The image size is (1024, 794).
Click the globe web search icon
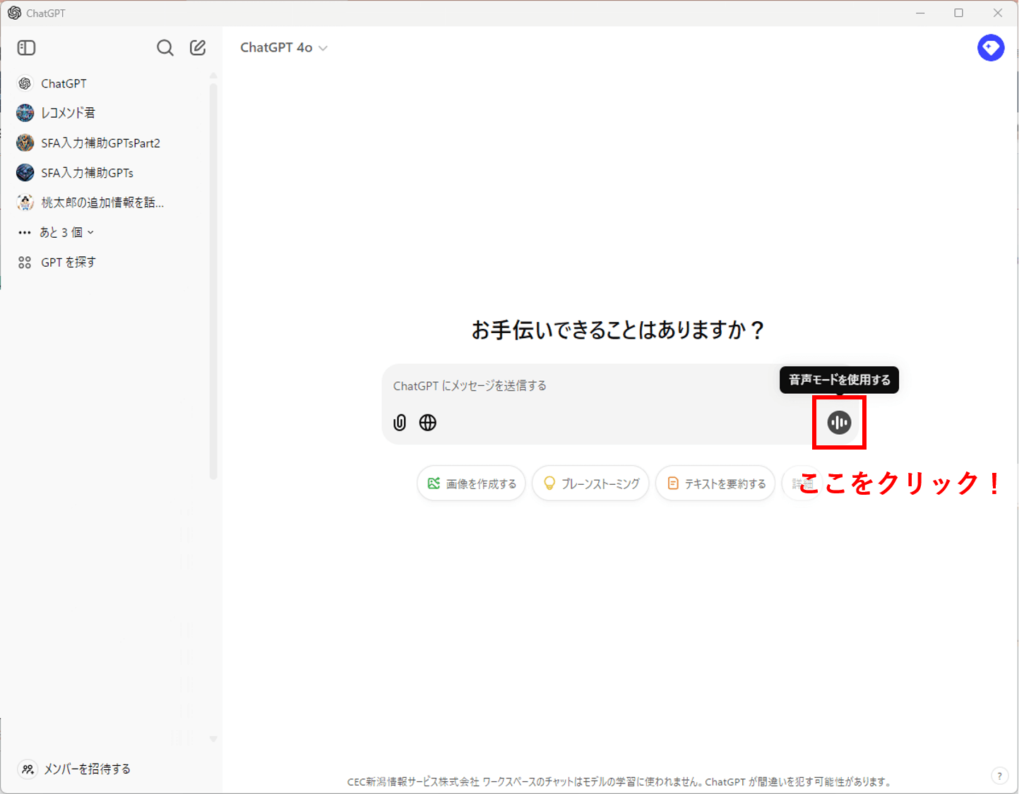click(428, 423)
